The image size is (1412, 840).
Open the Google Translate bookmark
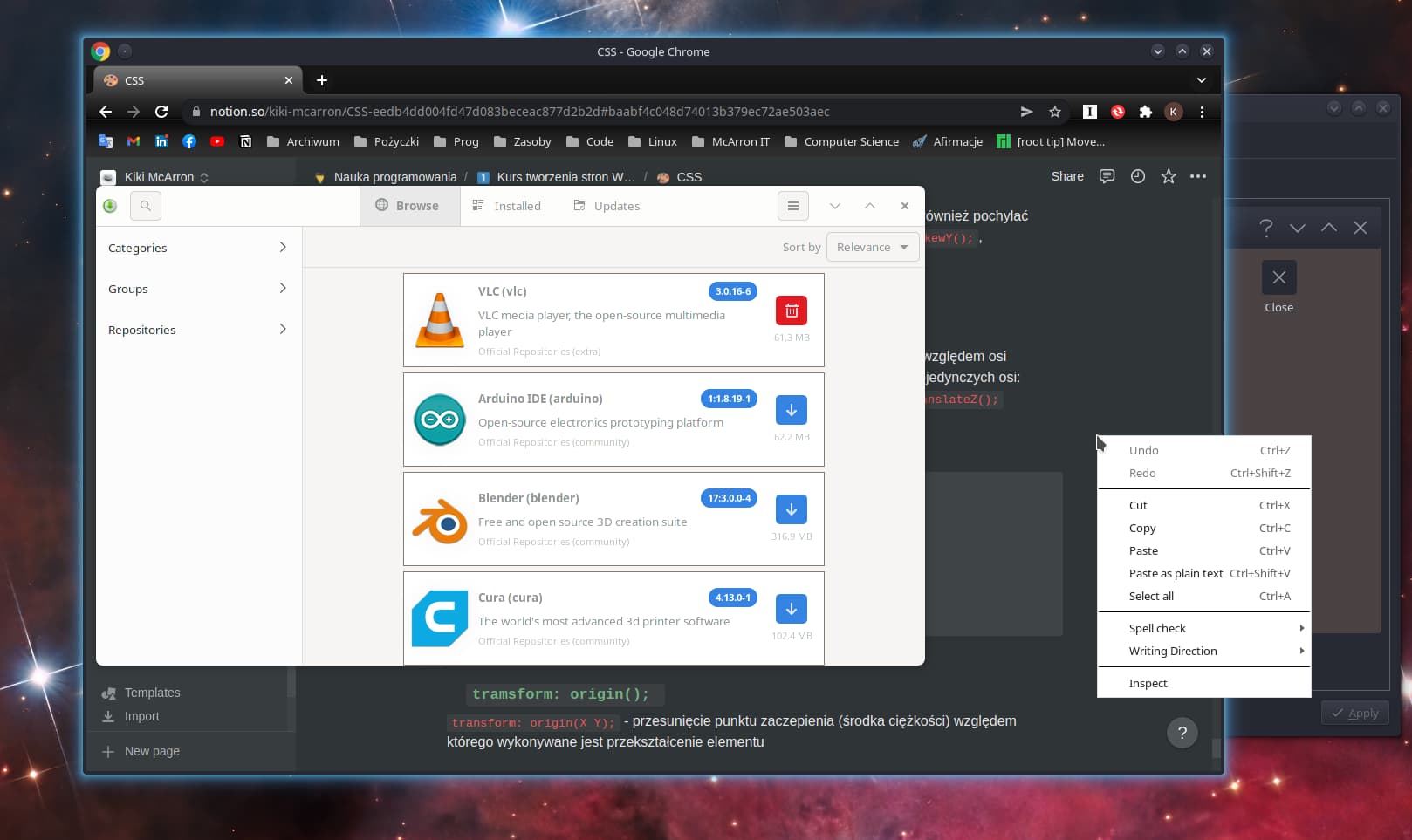click(106, 141)
